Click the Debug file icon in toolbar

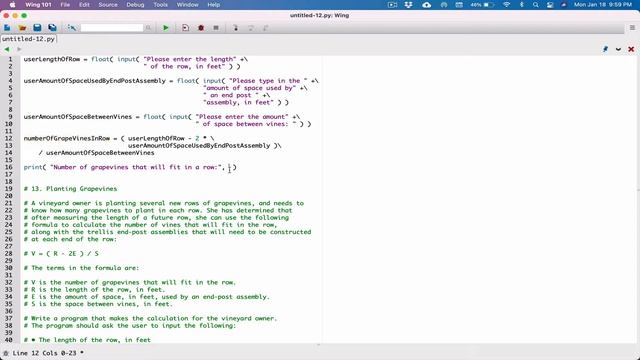click(x=185, y=28)
